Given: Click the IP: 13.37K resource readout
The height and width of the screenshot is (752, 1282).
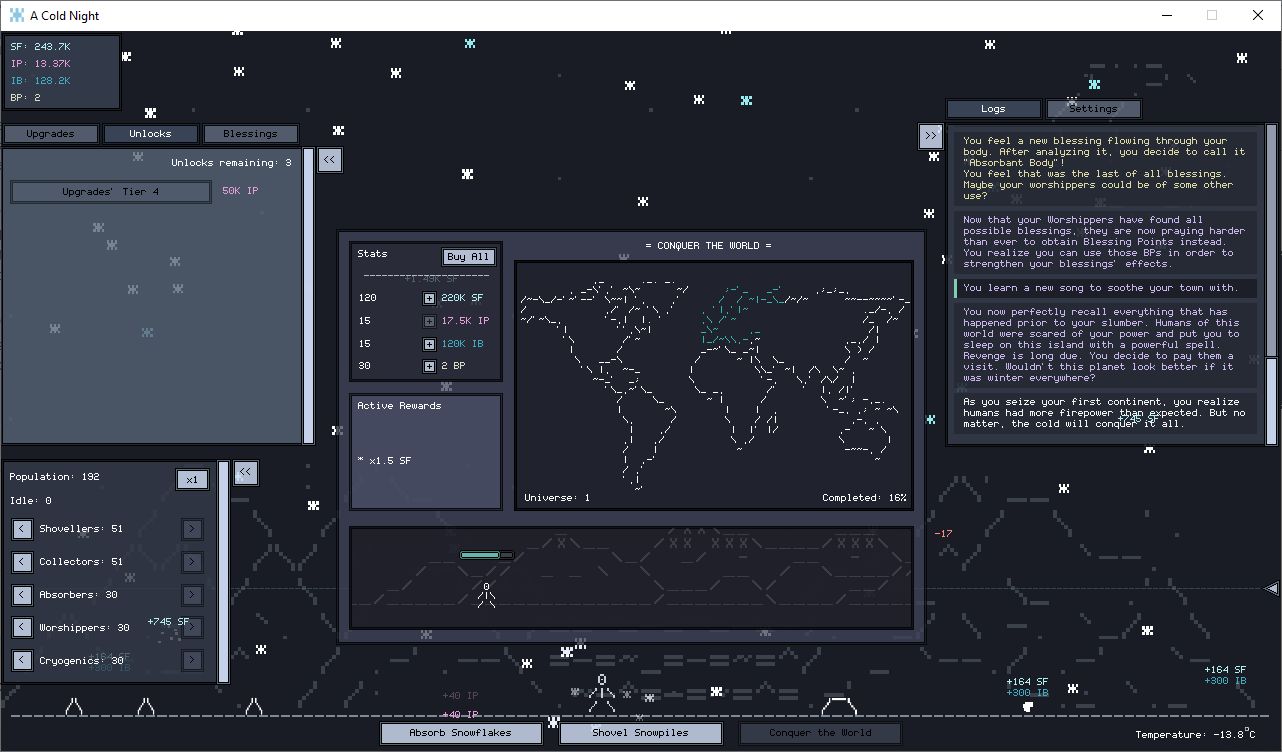Looking at the screenshot, I should click(40, 64).
